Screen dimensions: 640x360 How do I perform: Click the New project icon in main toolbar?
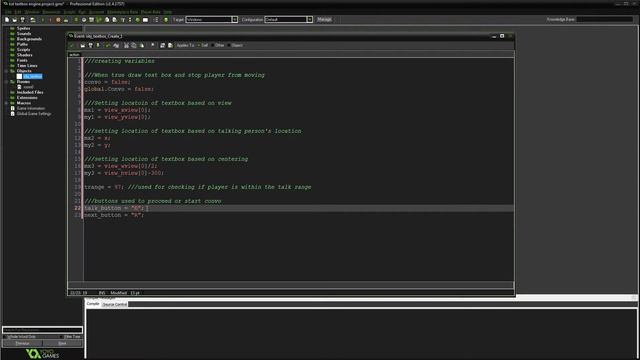7,20
